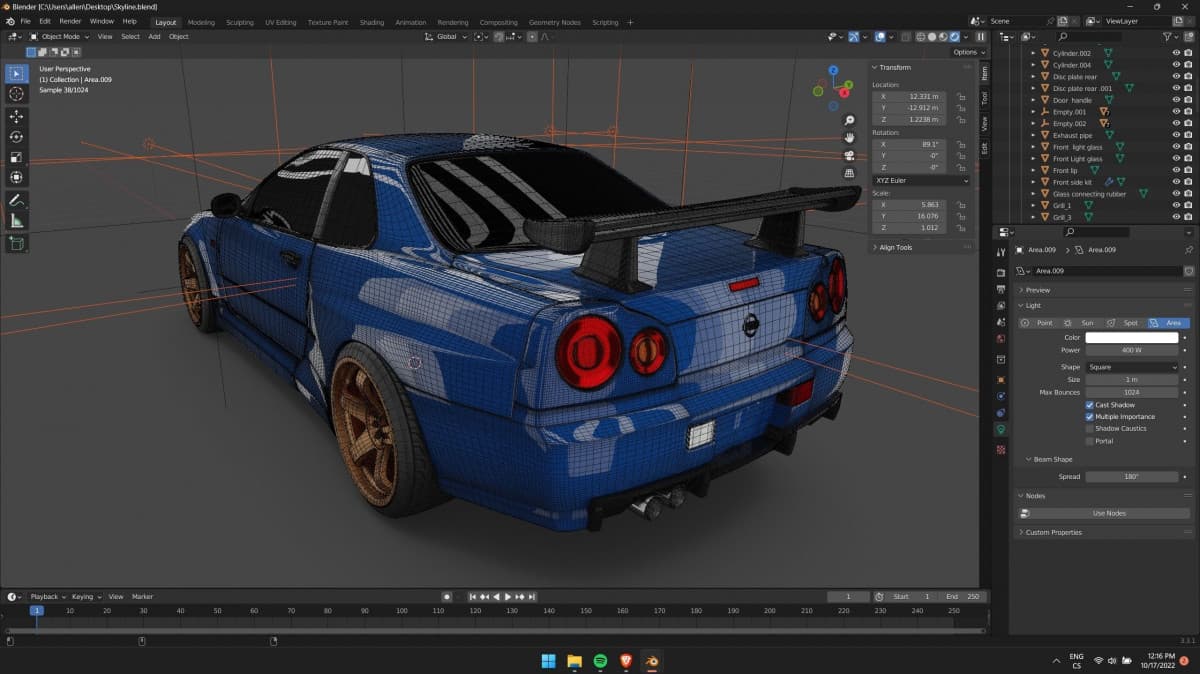This screenshot has height=674, width=1200.
Task: Select the Rotate tool in the toolbar
Action: coord(16,137)
